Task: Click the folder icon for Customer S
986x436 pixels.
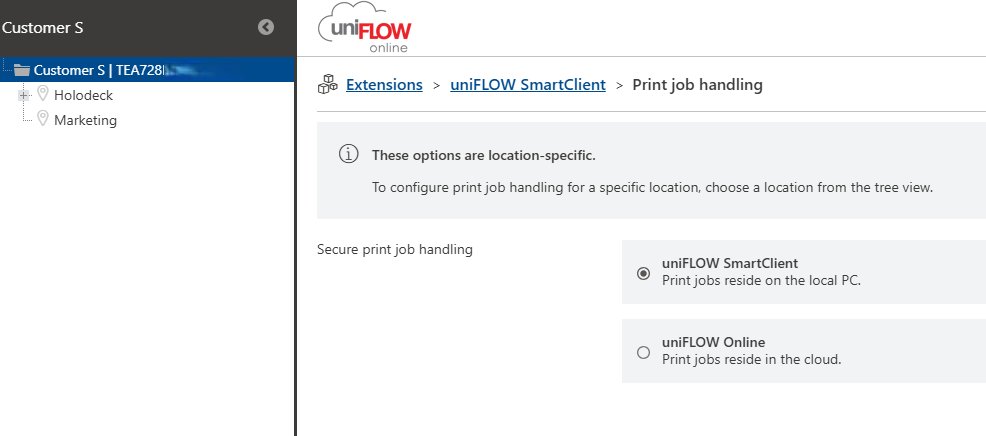Action: pos(22,70)
